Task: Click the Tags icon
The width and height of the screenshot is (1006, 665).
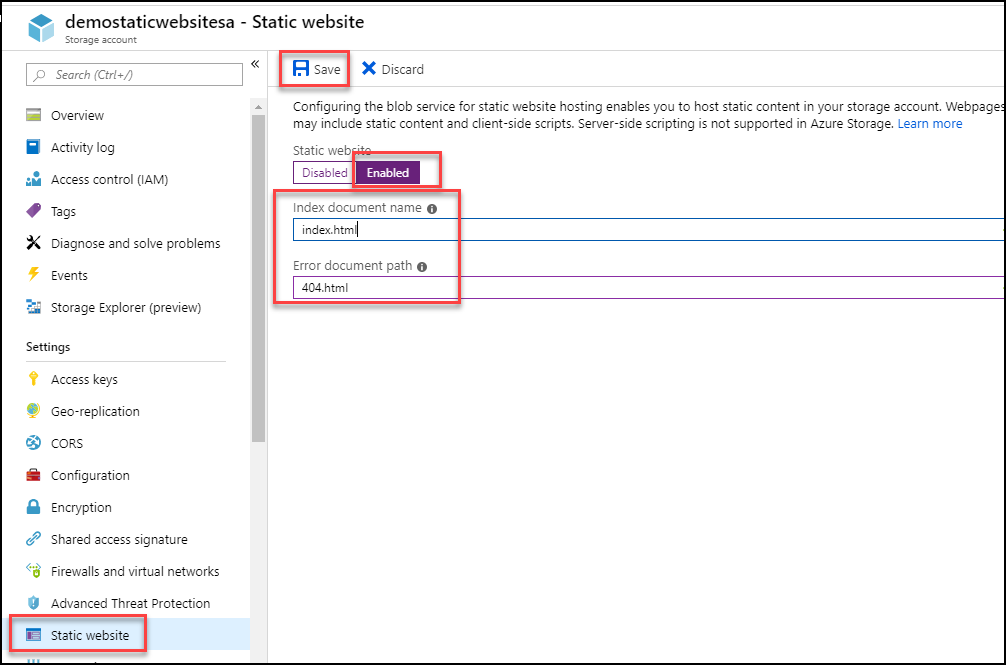Action: [x=33, y=211]
